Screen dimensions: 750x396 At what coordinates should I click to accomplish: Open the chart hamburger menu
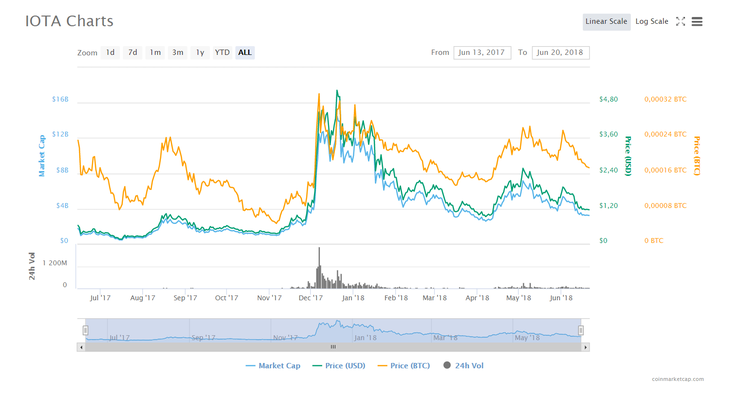pos(697,22)
